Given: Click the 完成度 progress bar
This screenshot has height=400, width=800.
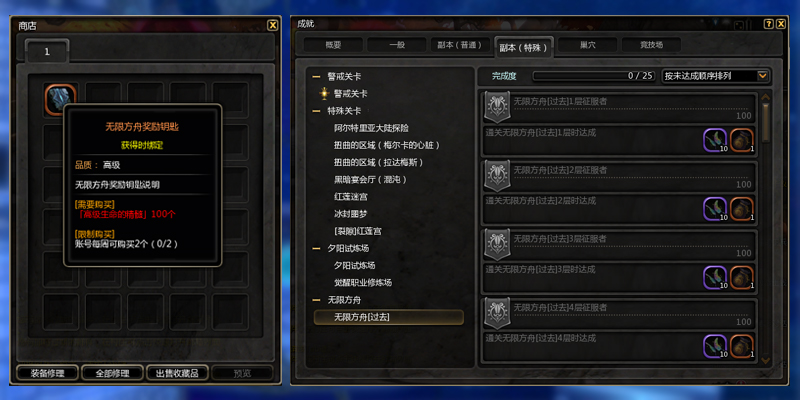Looking at the screenshot, I should (x=594, y=76).
